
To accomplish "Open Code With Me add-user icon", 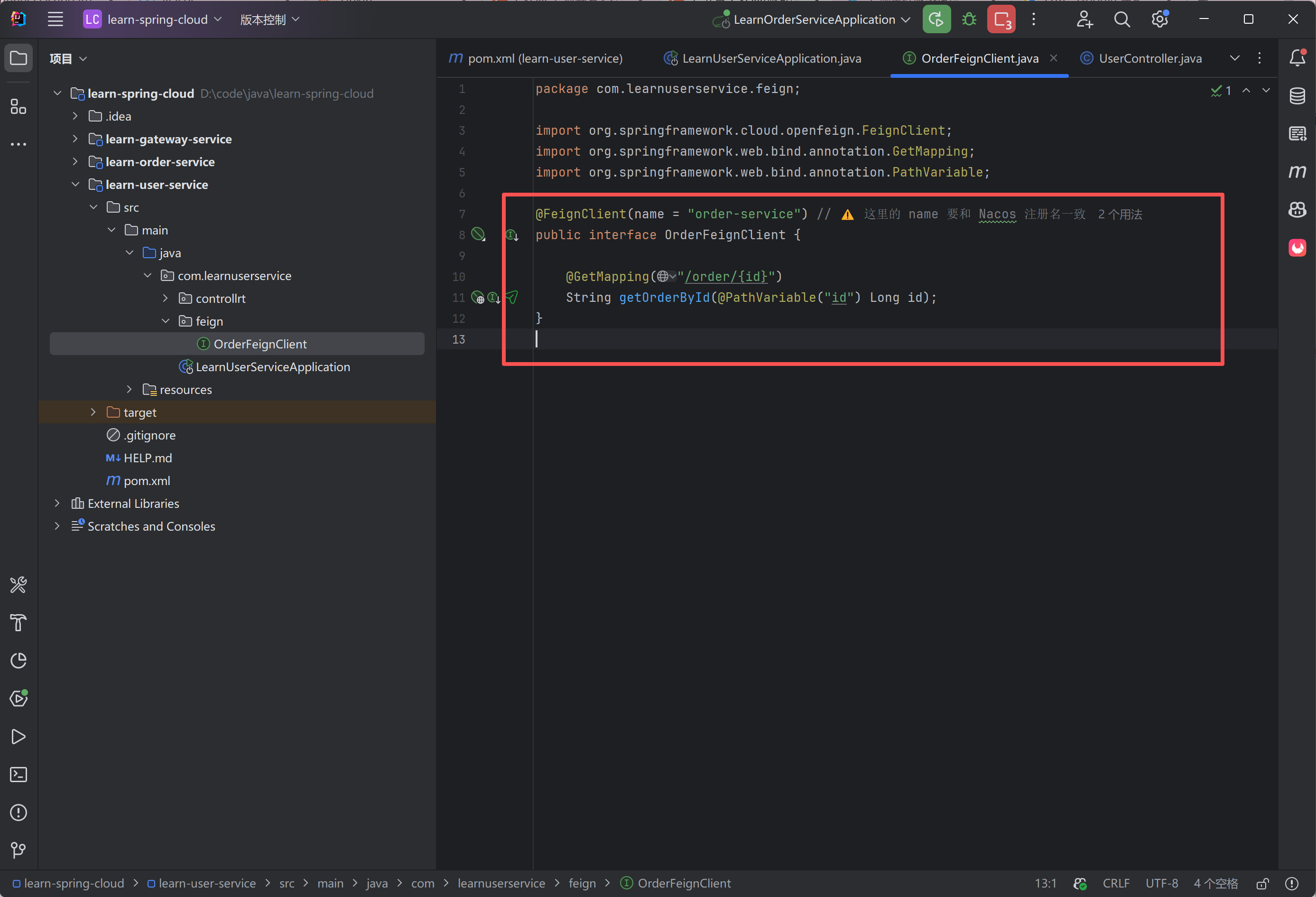I will pyautogui.click(x=1084, y=19).
